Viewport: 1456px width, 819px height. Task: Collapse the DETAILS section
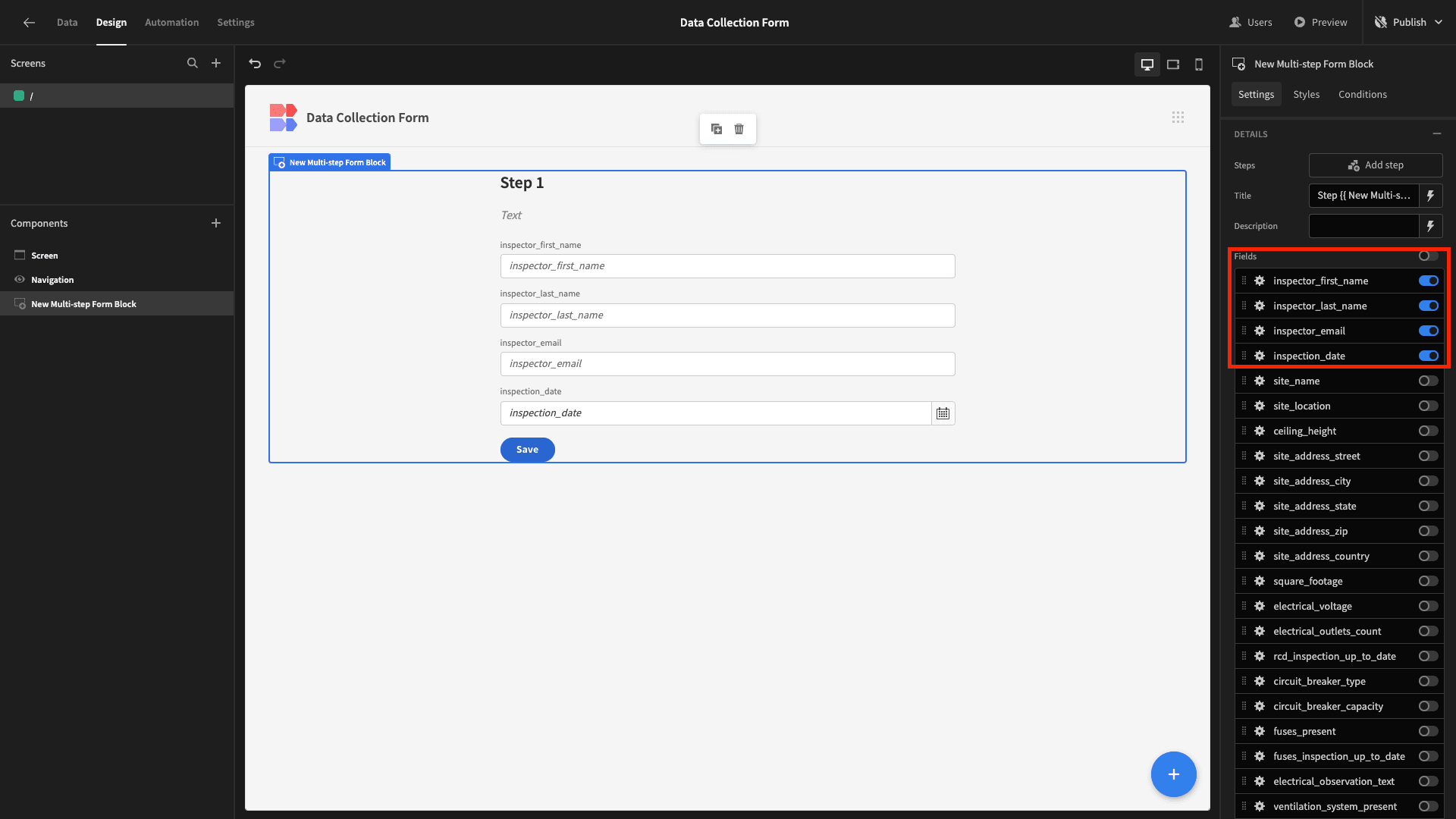coord(1436,133)
